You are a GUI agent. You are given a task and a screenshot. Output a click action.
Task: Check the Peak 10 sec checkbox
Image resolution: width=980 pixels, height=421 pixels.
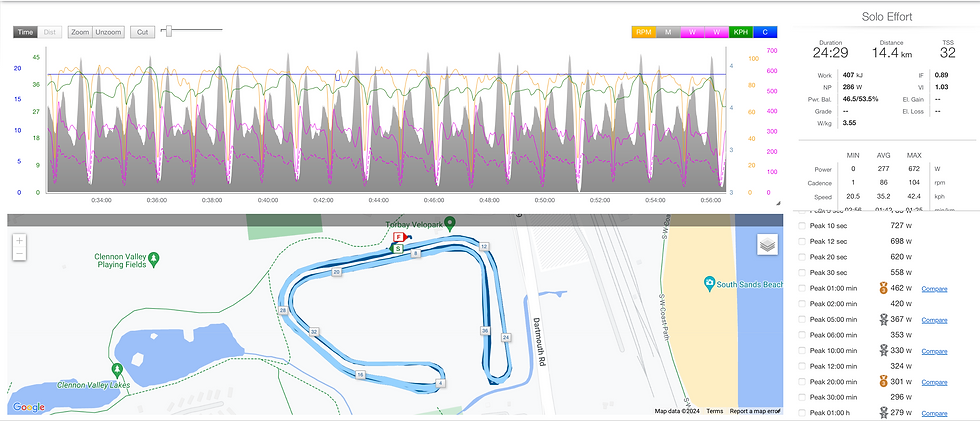tap(803, 226)
